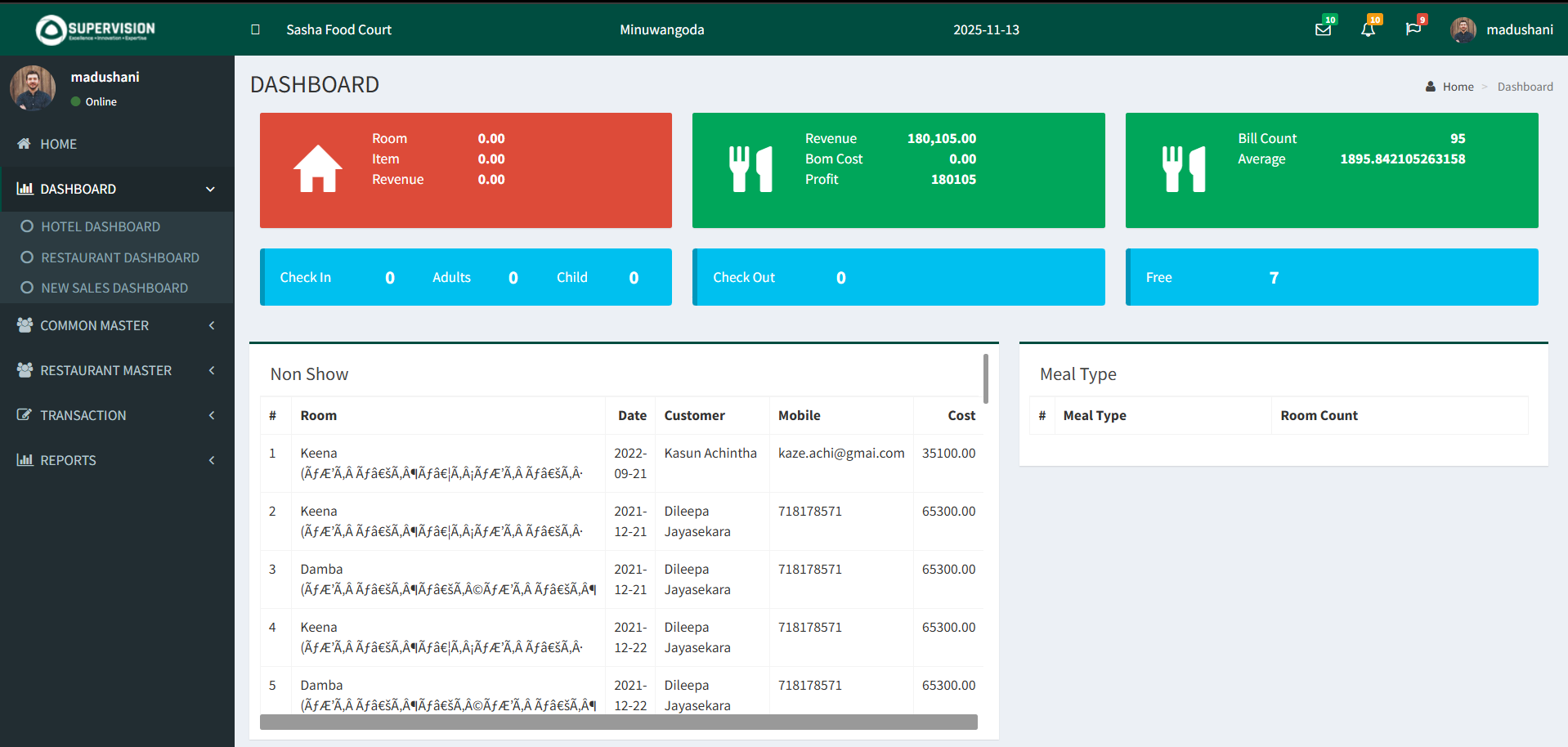The image size is (1568, 747).
Task: Open the messages envelope icon
Action: pyautogui.click(x=1324, y=29)
